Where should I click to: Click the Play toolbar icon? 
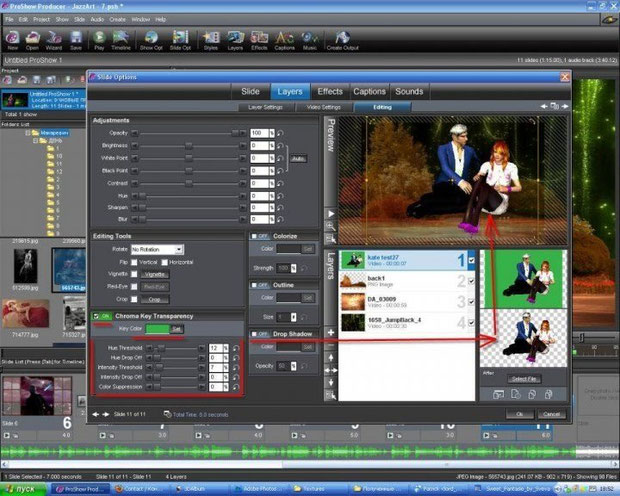(99, 40)
